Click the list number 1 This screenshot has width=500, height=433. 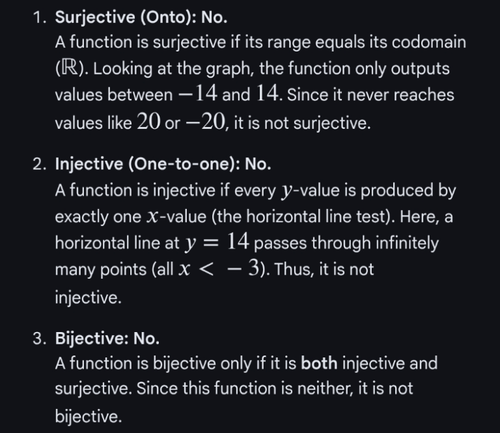(39, 18)
